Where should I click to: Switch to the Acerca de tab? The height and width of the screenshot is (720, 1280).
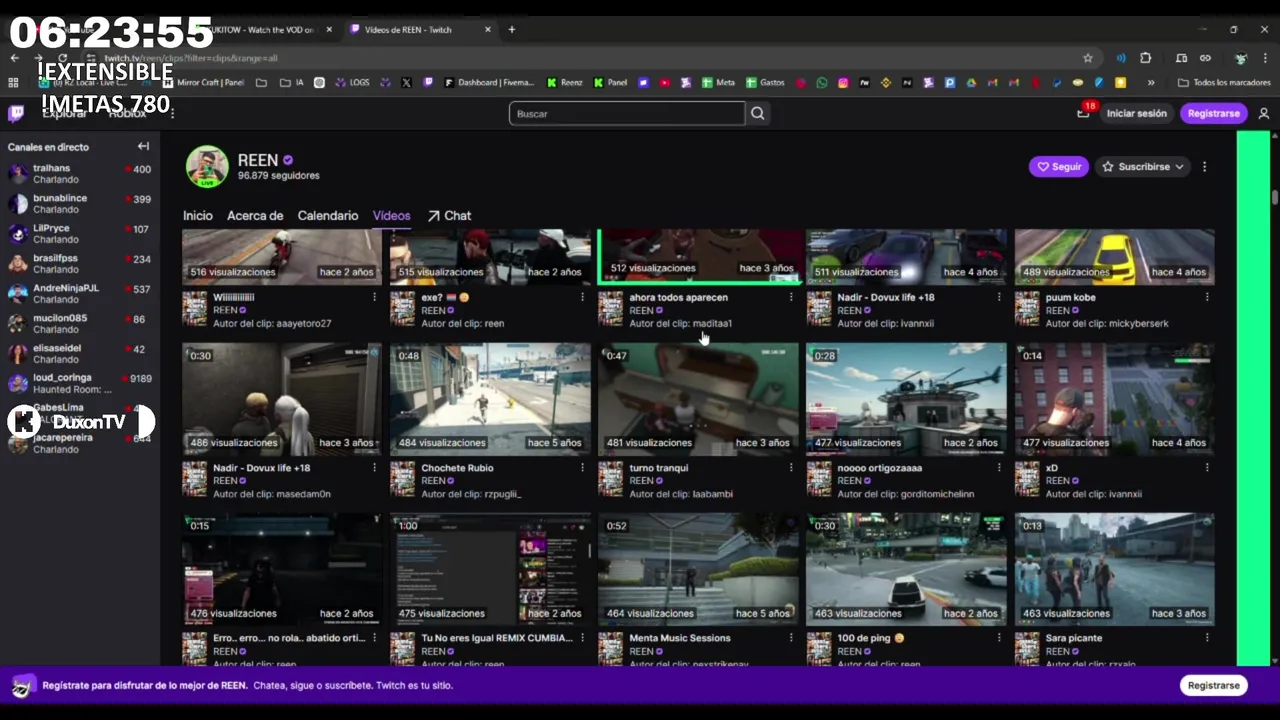coord(255,216)
